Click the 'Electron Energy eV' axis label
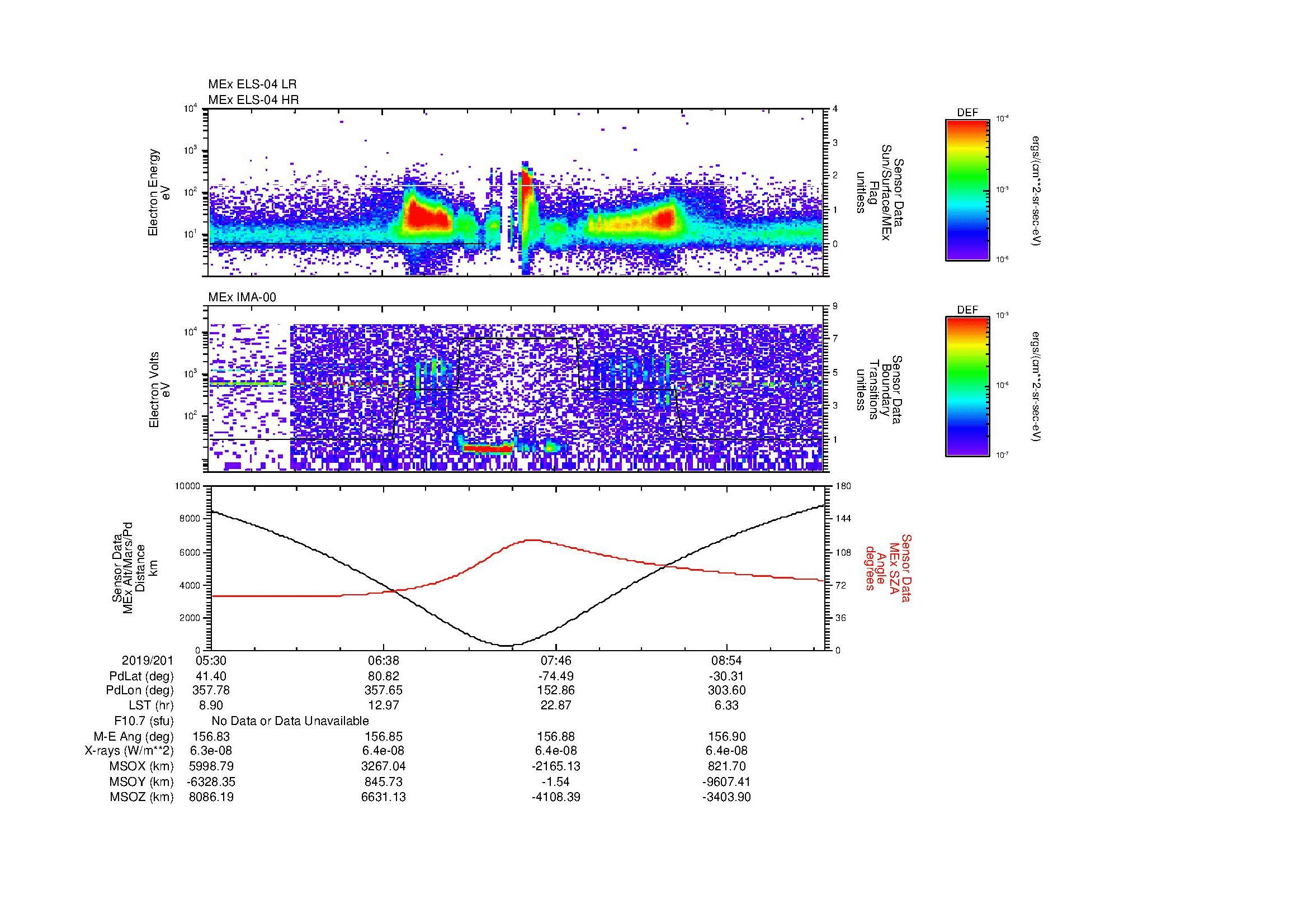 click(159, 192)
